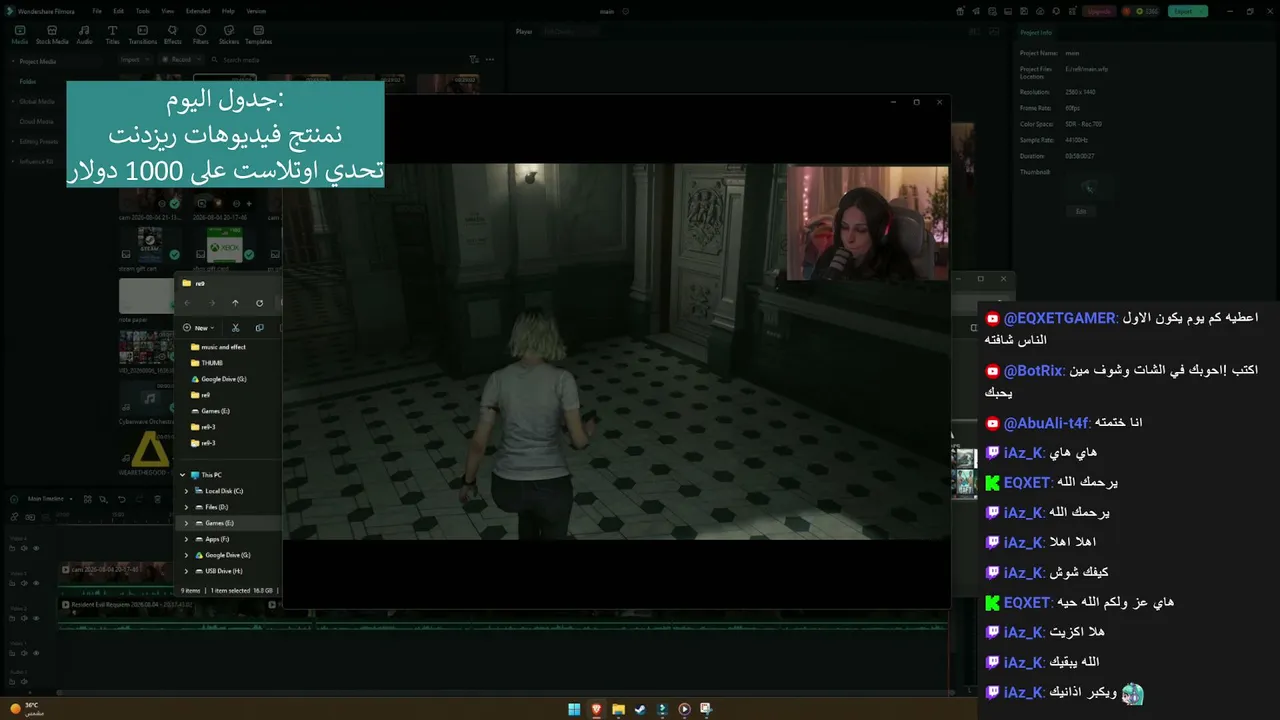1280x720 pixels.
Task: Open the Transitions tab
Action: coord(143,35)
